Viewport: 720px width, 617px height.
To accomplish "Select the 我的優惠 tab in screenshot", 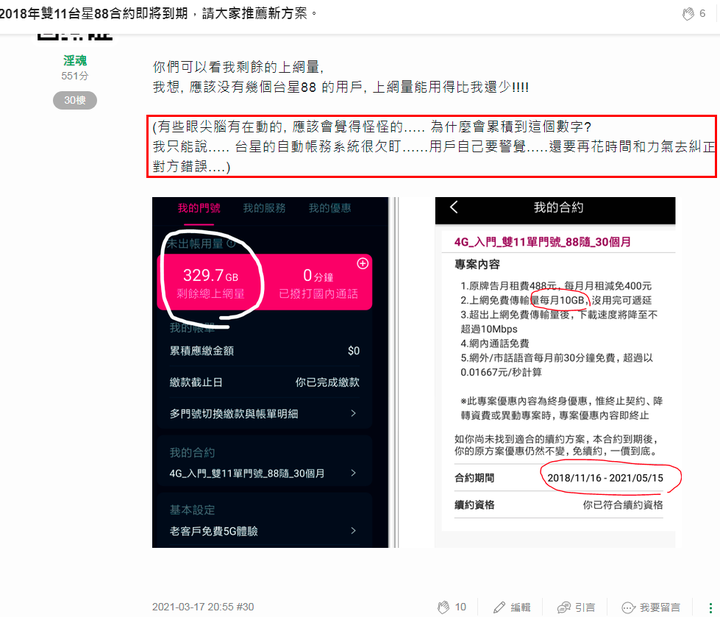I will (330, 208).
